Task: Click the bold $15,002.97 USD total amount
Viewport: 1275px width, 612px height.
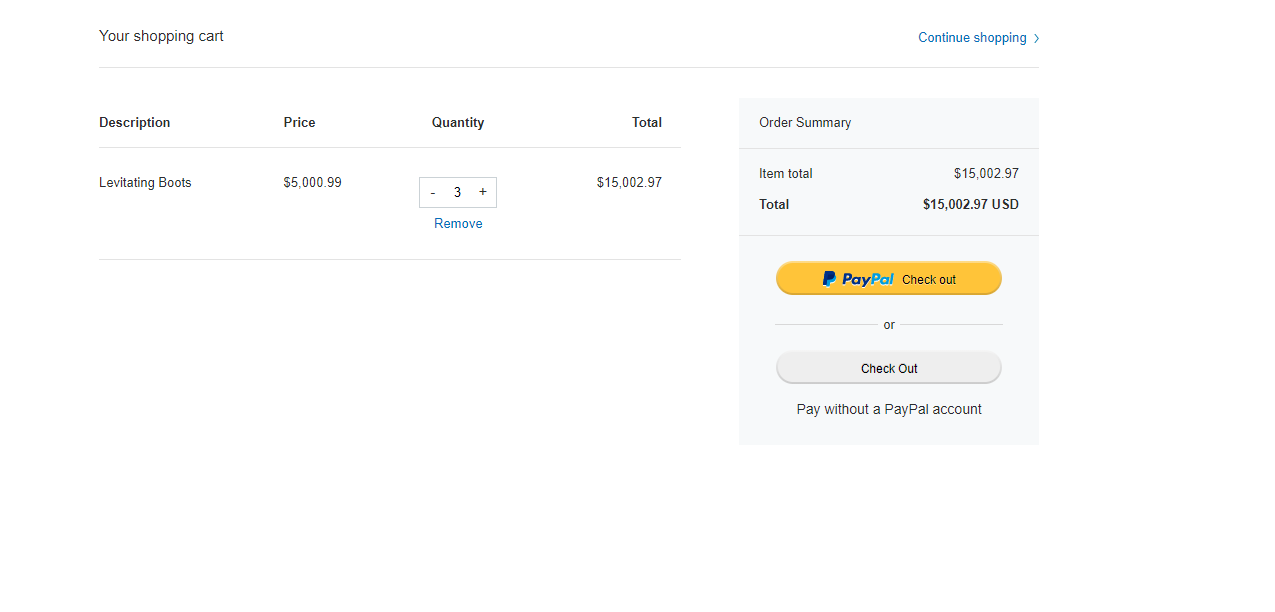Action: (x=970, y=205)
